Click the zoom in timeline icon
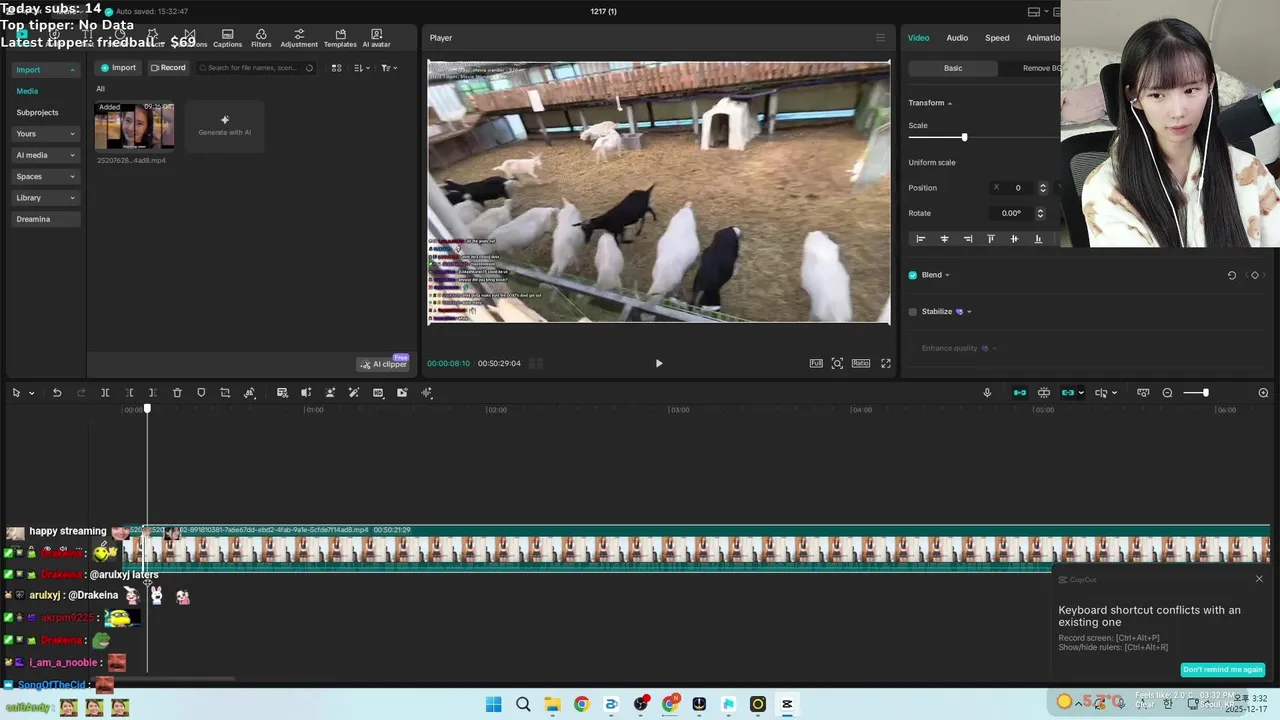The width and height of the screenshot is (1280, 720). point(1263,393)
